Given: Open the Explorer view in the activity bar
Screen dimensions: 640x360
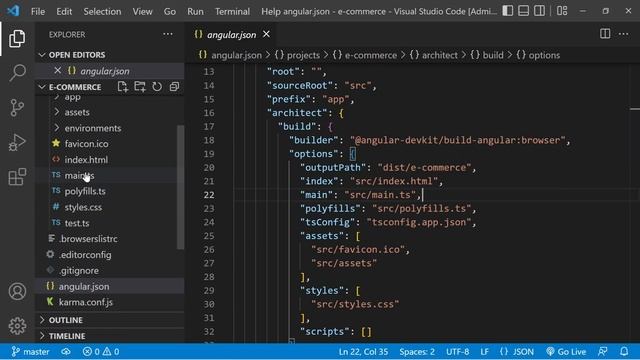Looking at the screenshot, I should click(x=17, y=38).
